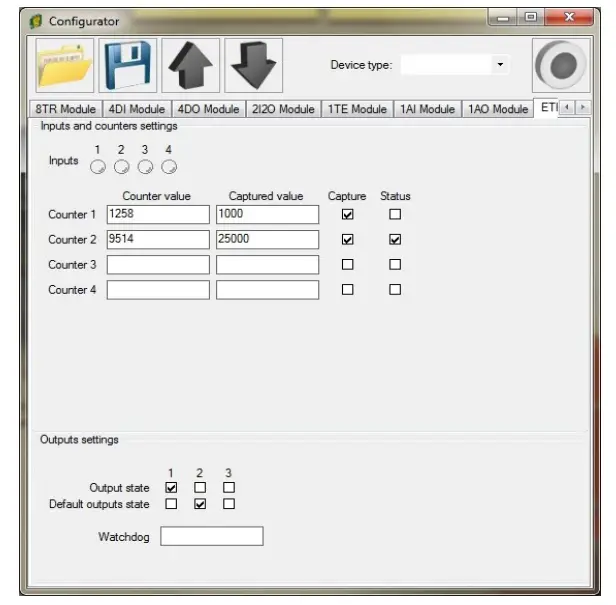The height and width of the screenshot is (605, 616).
Task: Maximize the Configurator window
Action: click(x=530, y=18)
